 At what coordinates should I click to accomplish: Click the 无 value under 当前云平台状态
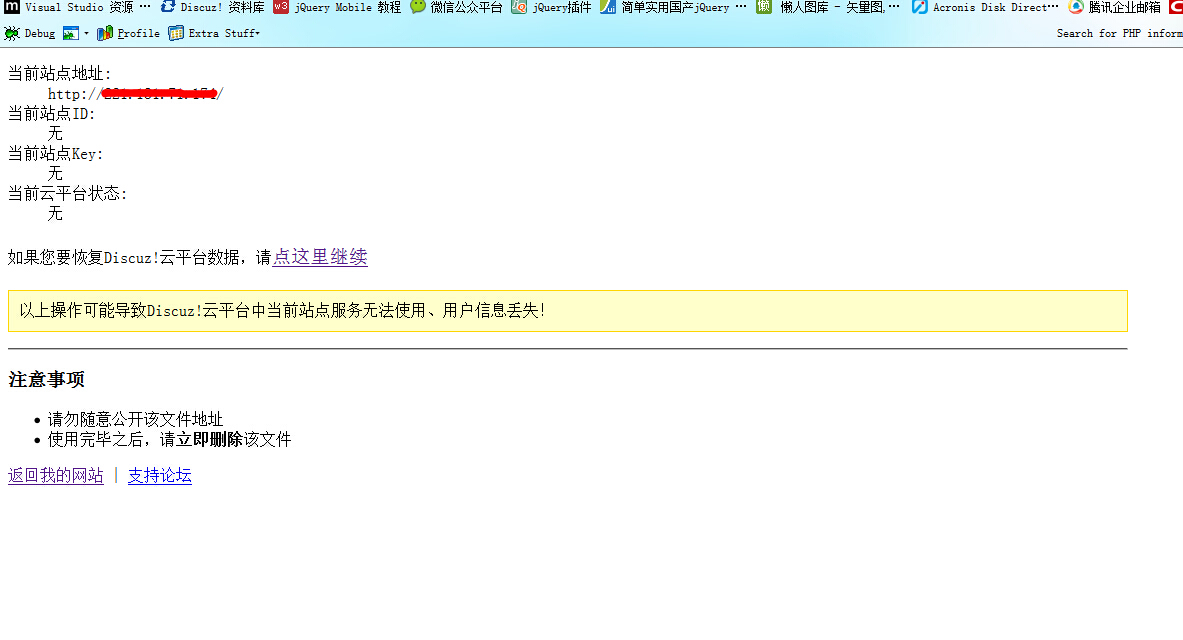(55, 214)
